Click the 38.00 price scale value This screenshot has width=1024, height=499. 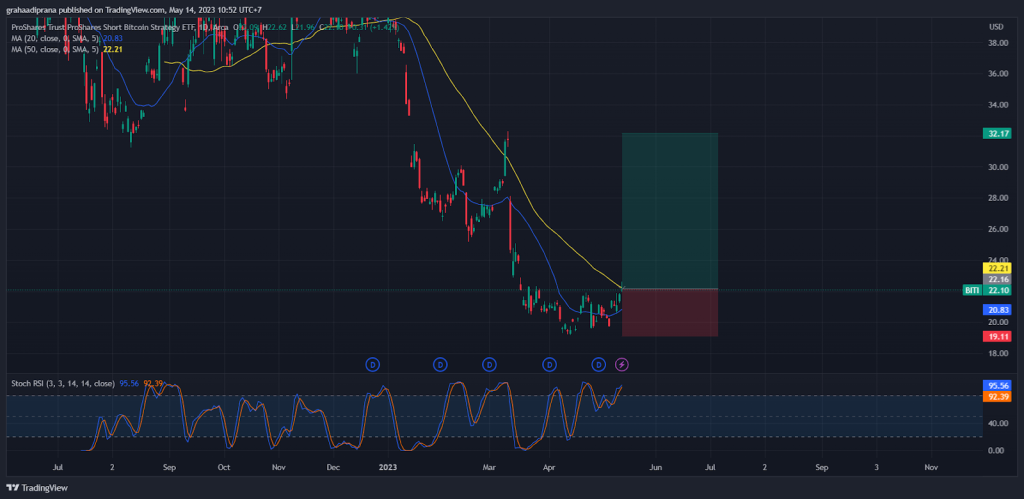(997, 43)
